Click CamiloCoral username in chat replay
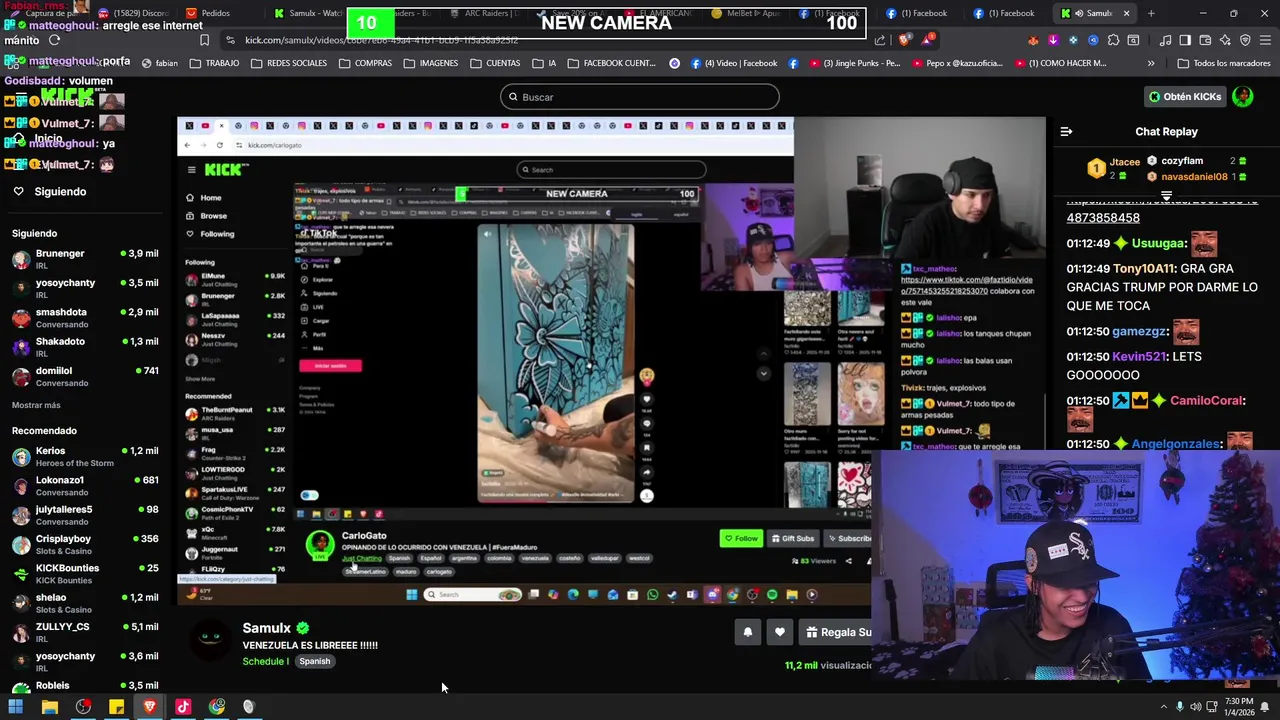This screenshot has height=720, width=1280. 1207,400
